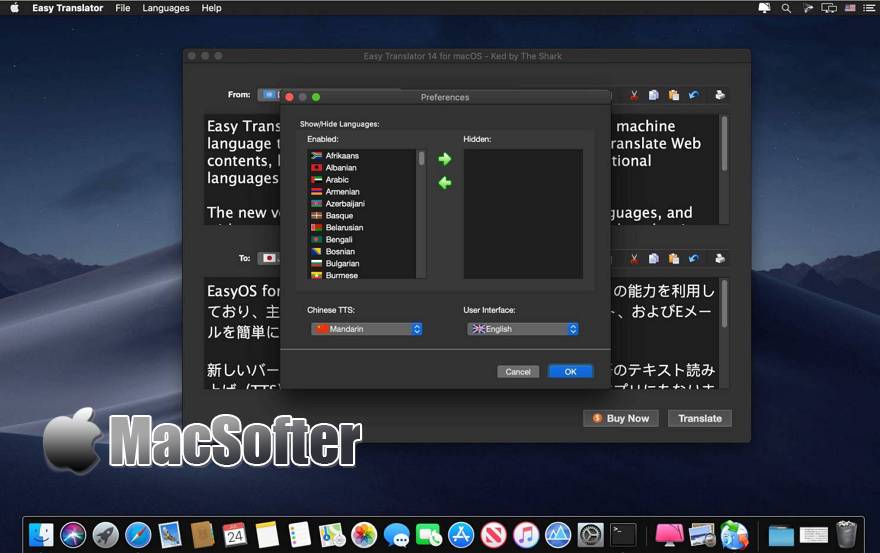This screenshot has width=880, height=553.
Task: Open Finder from the Dock
Action: [x=42, y=534]
